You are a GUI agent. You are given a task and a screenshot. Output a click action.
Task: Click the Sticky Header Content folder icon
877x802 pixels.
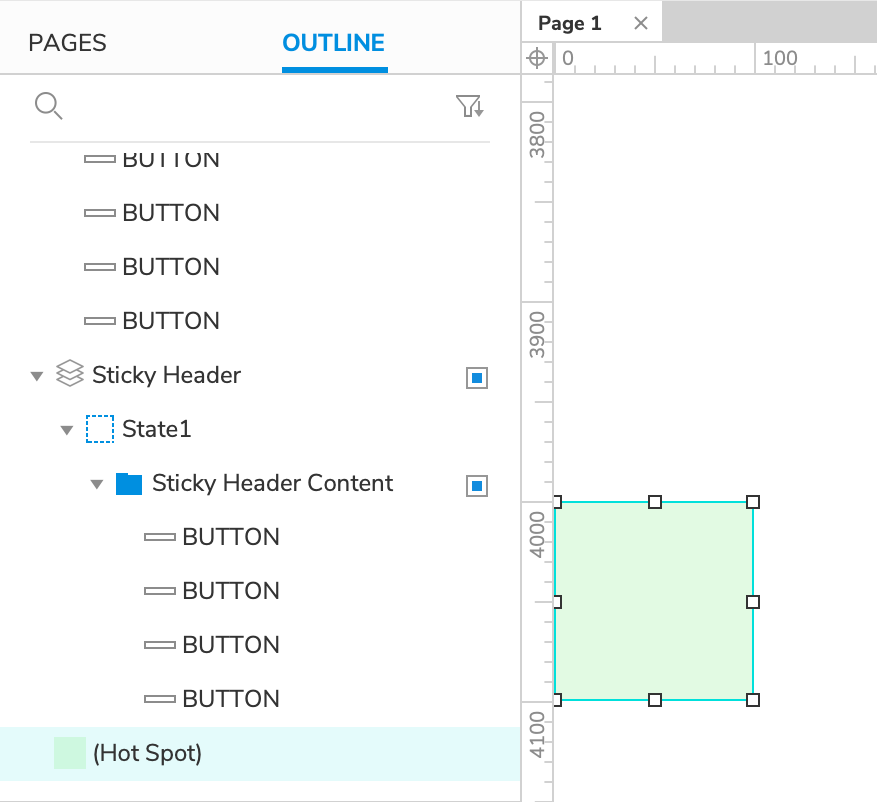129,484
